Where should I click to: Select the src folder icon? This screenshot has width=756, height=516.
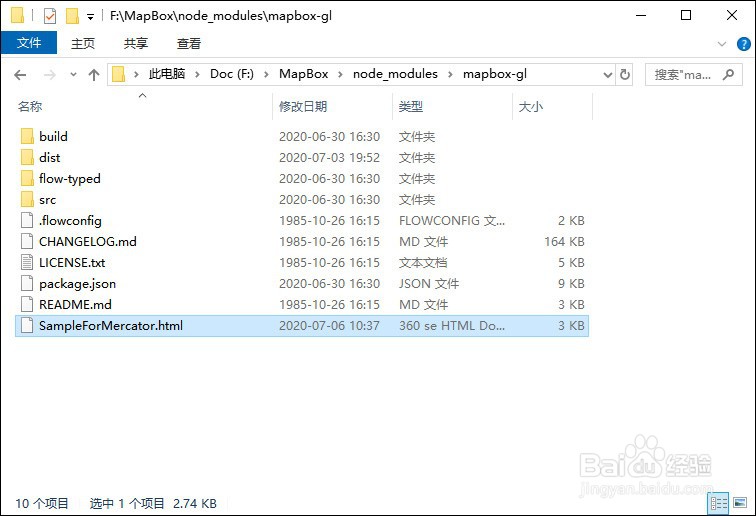pyautogui.click(x=27, y=199)
